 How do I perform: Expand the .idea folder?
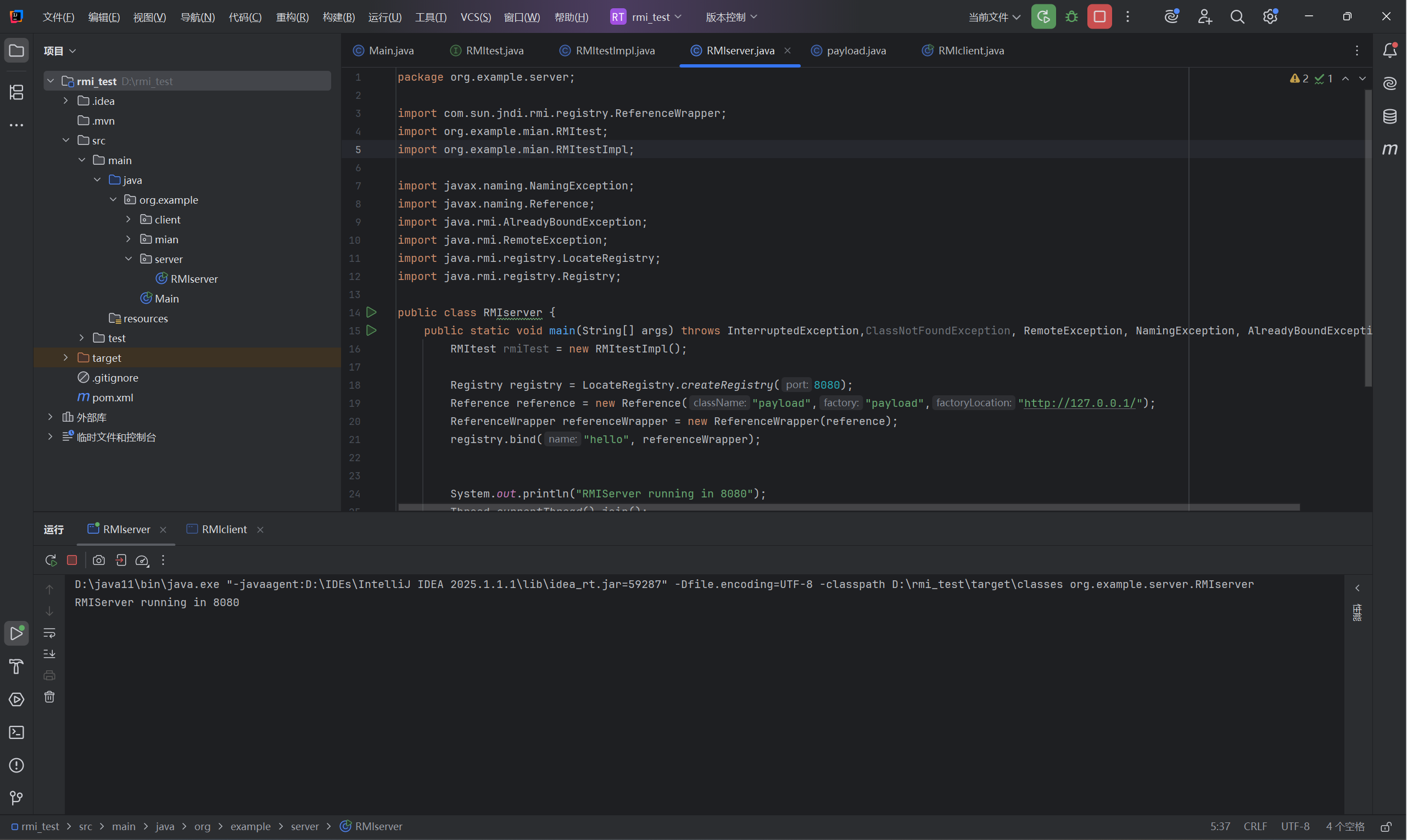[66, 101]
